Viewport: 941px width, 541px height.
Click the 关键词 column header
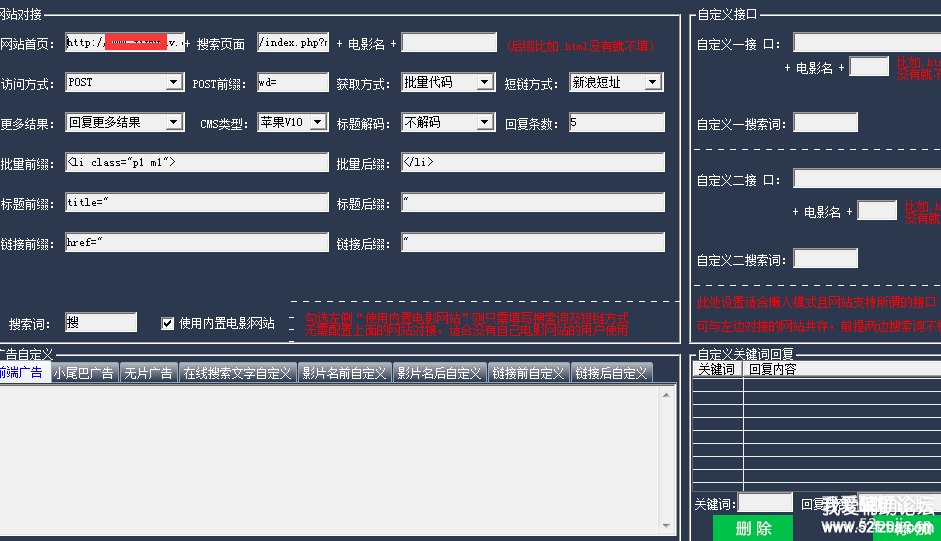pos(718,369)
